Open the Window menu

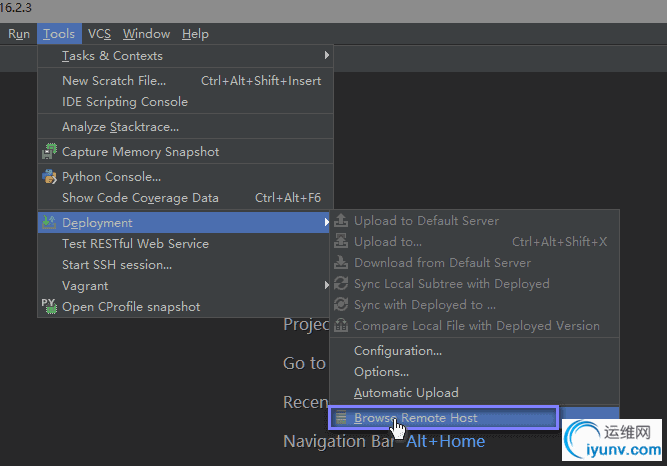coord(146,34)
